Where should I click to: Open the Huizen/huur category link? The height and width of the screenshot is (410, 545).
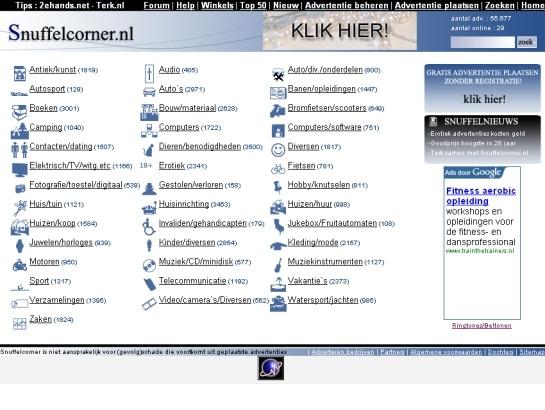pyautogui.click(x=310, y=204)
